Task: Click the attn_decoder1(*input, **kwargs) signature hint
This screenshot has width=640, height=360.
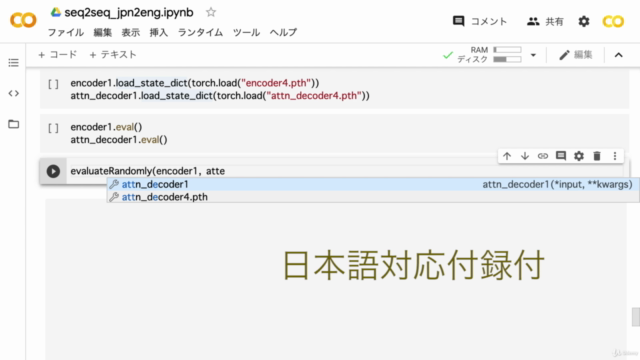Action: 557,184
